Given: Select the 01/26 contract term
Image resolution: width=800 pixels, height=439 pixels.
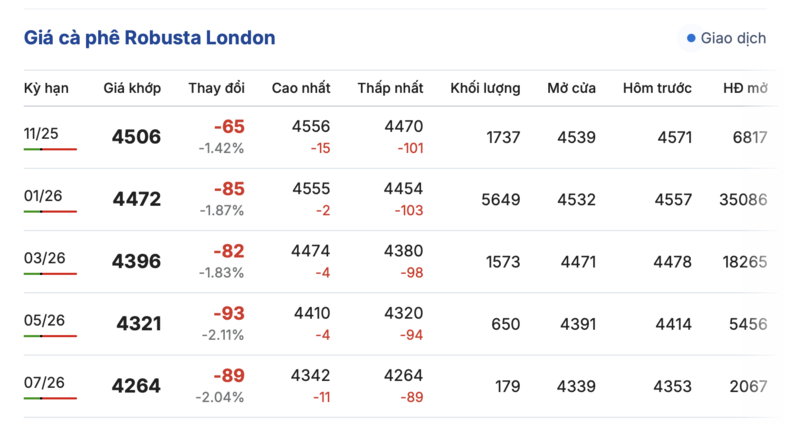Looking at the screenshot, I should [43, 195].
